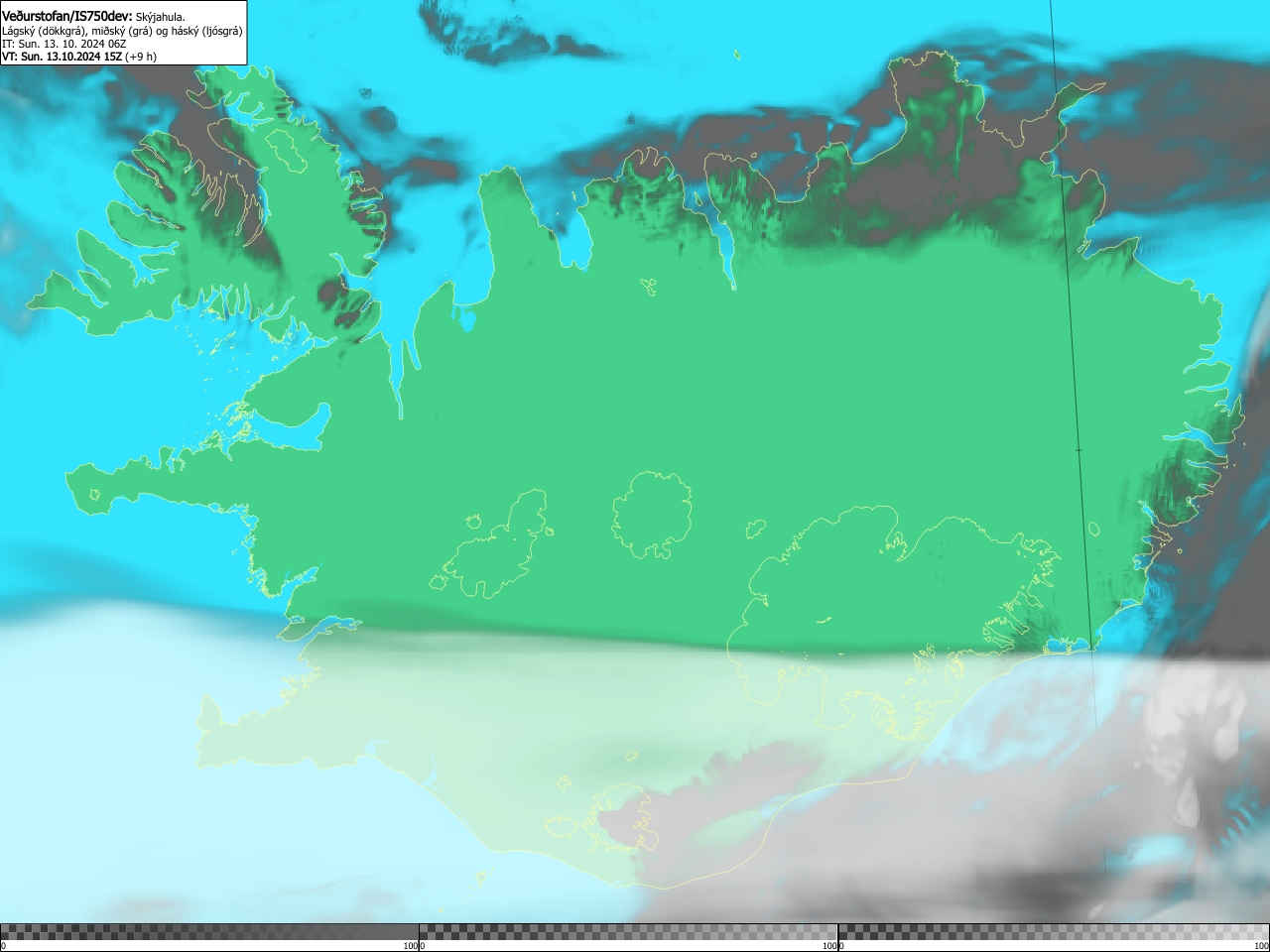Click the initial time 'IT: Sun. 13. 10. 2024 06Z'

click(x=64, y=44)
